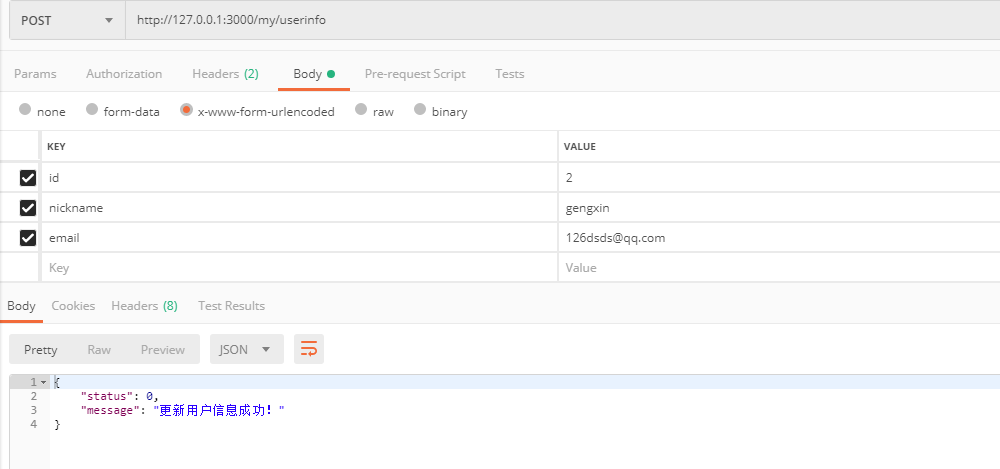Image resolution: width=1000 pixels, height=469 pixels.
Task: Click the nickname key cell
Action: click(299, 207)
